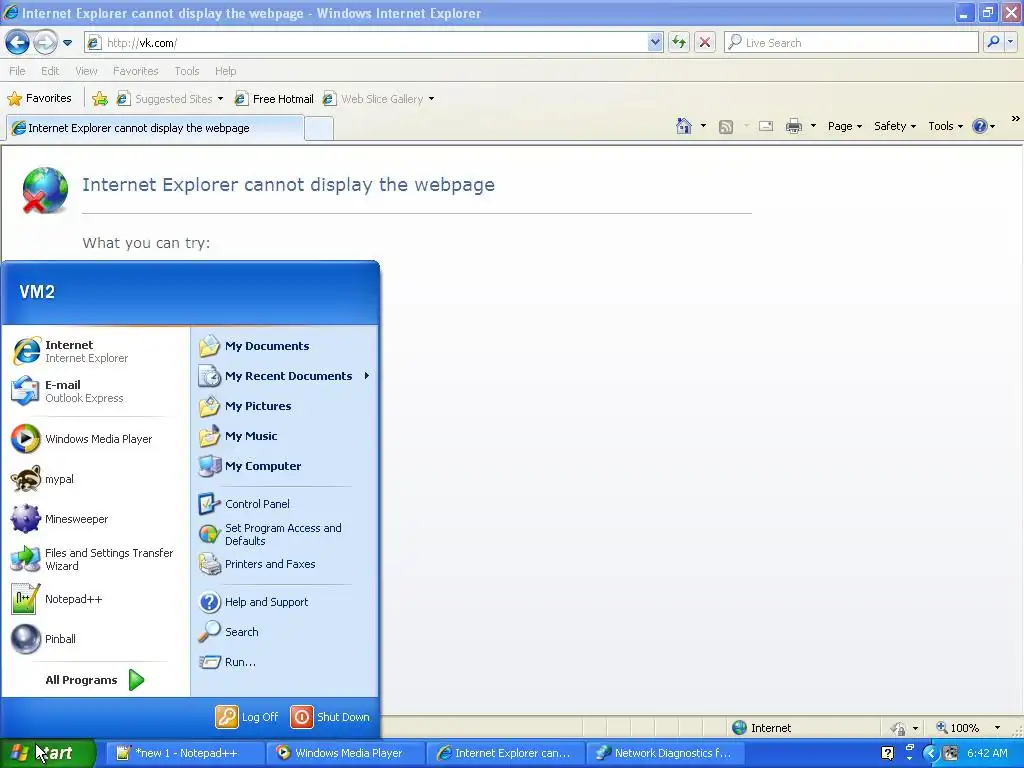Open Suggested Sites dropdown
Image resolution: width=1024 pixels, height=768 pixels.
[170, 99]
